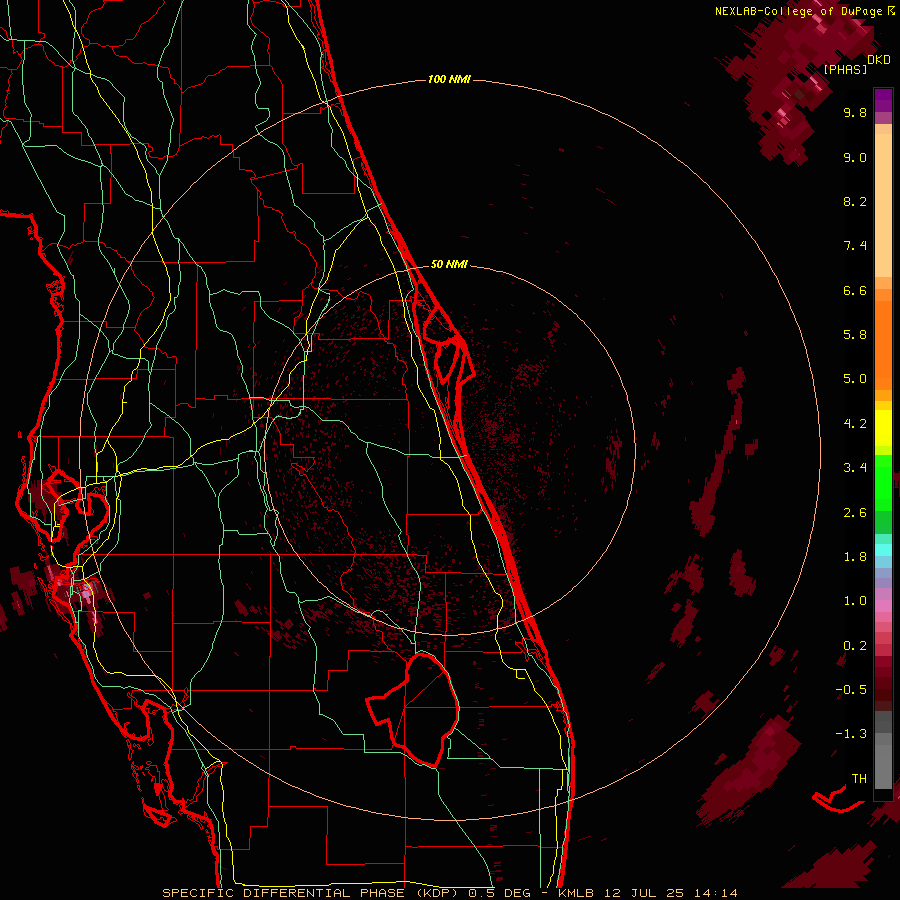The image size is (900, 900).
Task: Click the (KDP) abbreviation in the caption
Action: (x=437, y=893)
